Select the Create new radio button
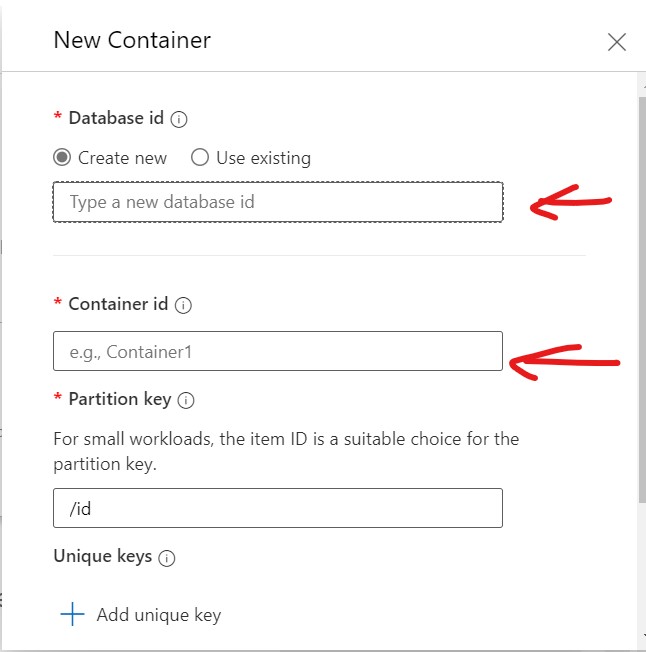The height and width of the screenshot is (652, 646). pos(63,158)
